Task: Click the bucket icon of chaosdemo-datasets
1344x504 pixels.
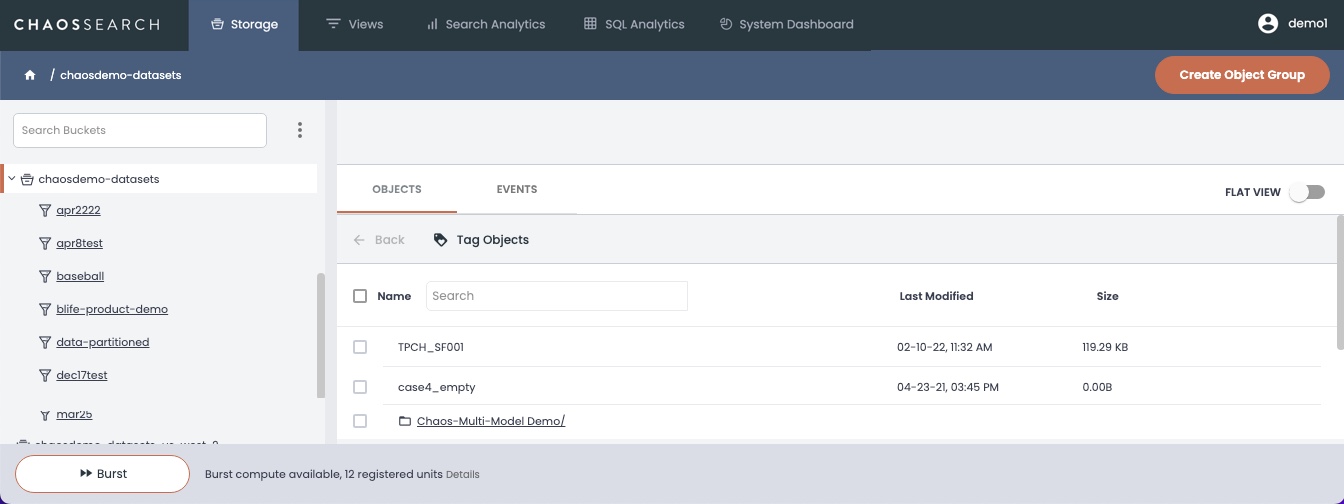Action: (x=27, y=179)
